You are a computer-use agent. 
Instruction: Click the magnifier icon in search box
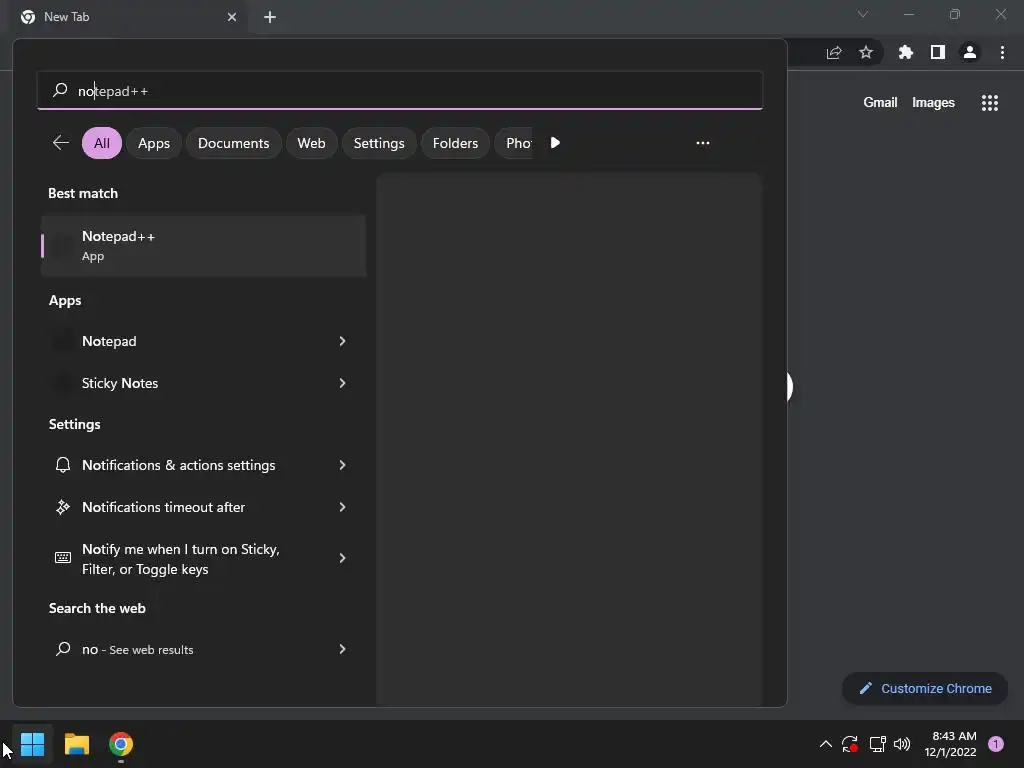60,90
